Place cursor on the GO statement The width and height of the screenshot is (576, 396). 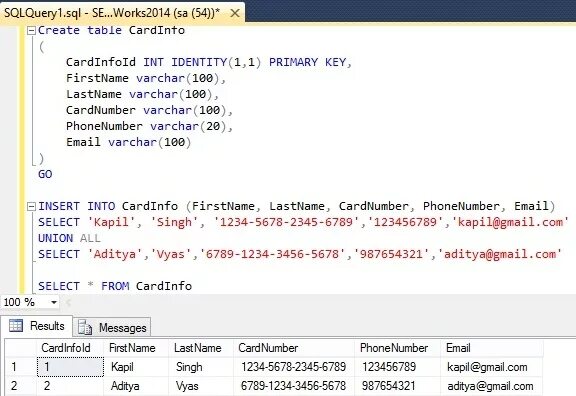45,174
